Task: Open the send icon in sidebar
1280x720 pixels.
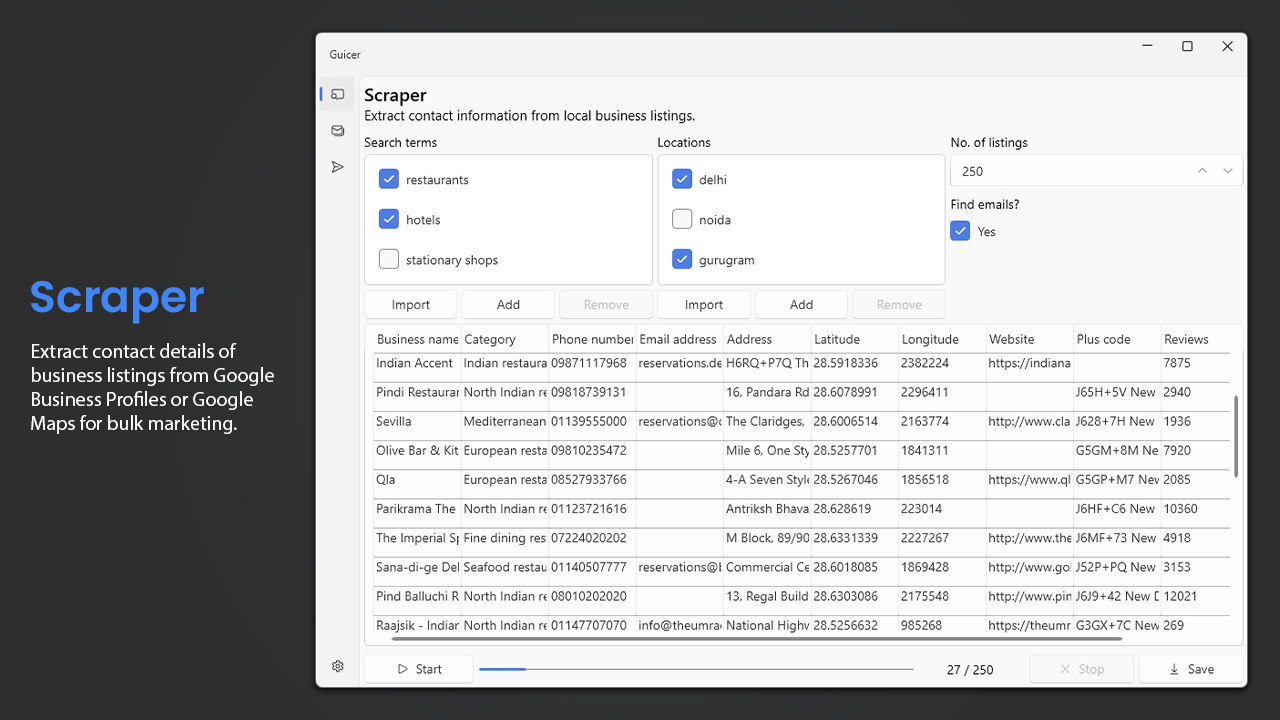Action: (x=338, y=167)
